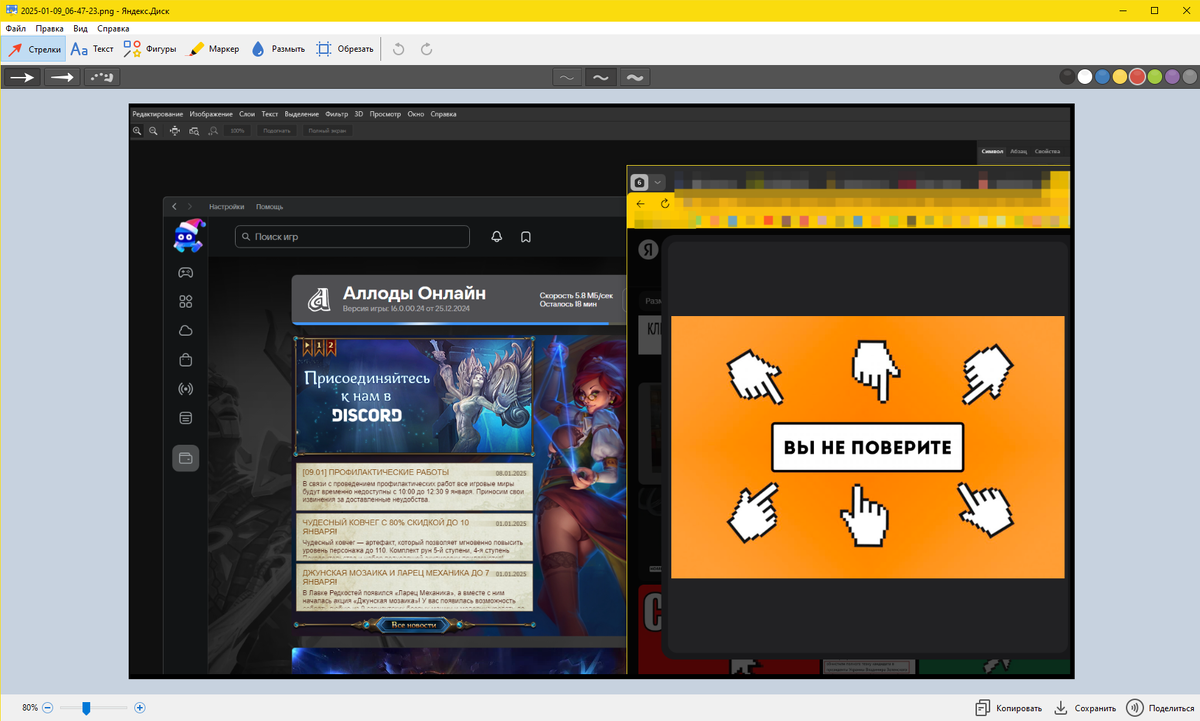Viewport: 1200px width, 721px height.
Task: Pick the black color swatch
Action: (x=1068, y=77)
